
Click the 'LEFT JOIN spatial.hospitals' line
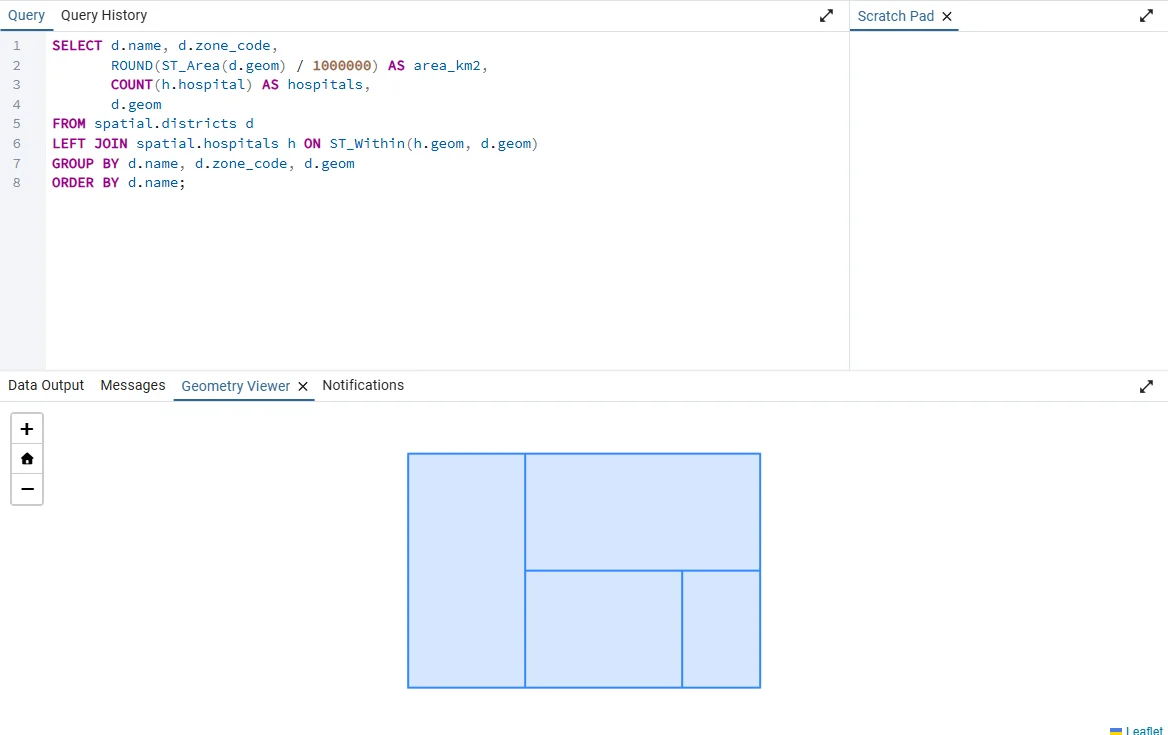coord(295,144)
